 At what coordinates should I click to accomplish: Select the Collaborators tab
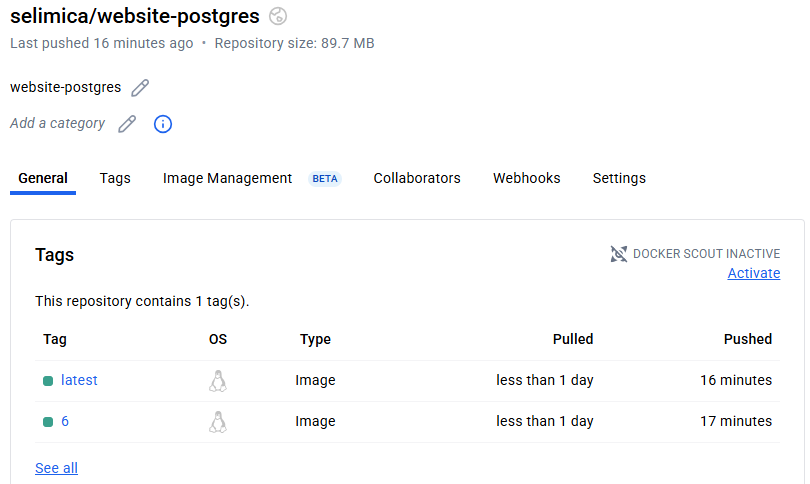(x=417, y=179)
